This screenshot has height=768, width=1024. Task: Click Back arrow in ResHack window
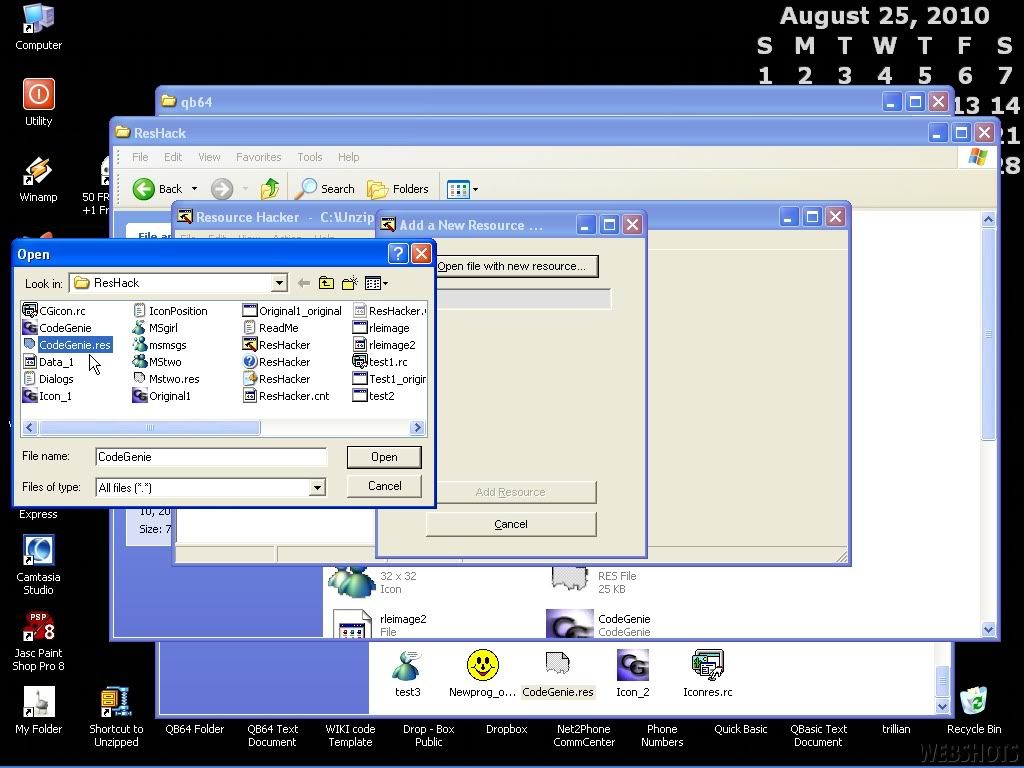tap(157, 189)
